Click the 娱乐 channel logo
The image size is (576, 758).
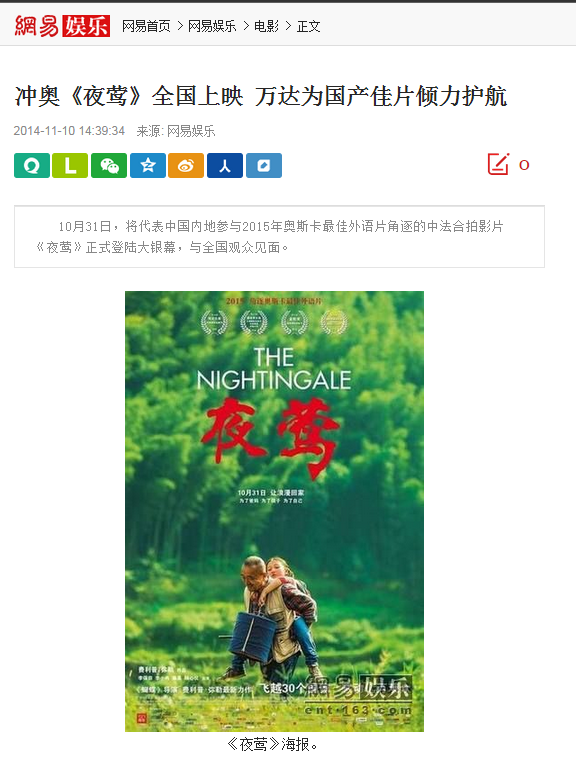tap(86, 26)
